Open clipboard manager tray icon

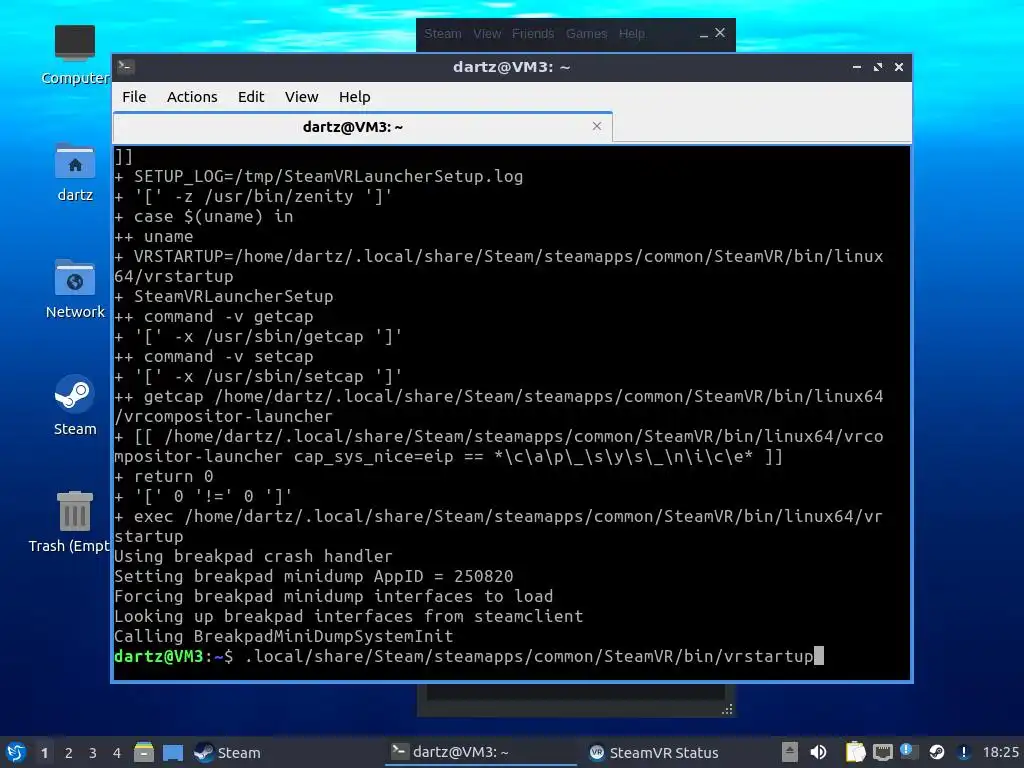(x=855, y=752)
